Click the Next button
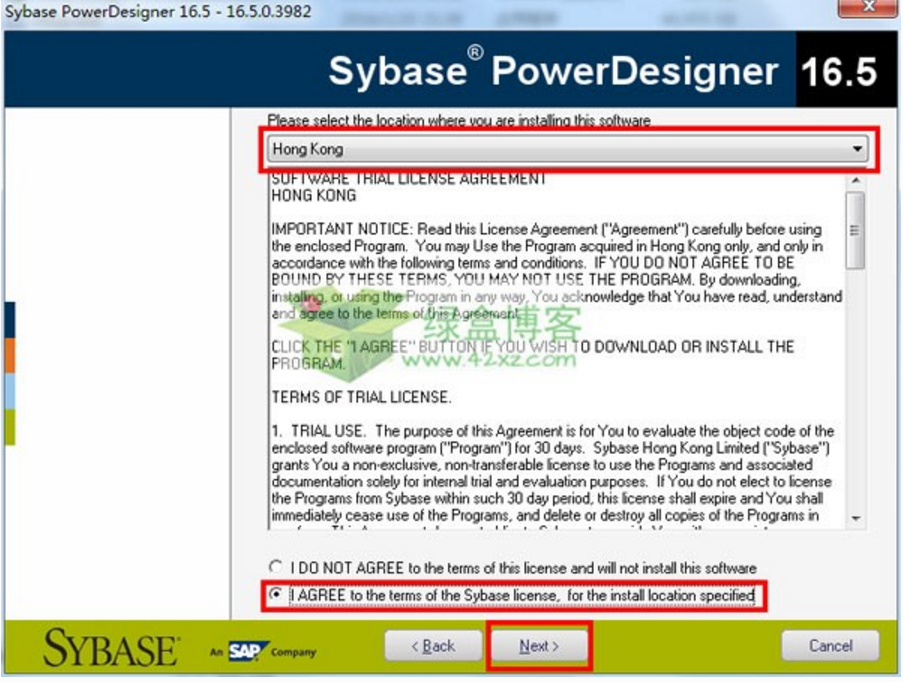The height and width of the screenshot is (682, 903). click(x=539, y=646)
